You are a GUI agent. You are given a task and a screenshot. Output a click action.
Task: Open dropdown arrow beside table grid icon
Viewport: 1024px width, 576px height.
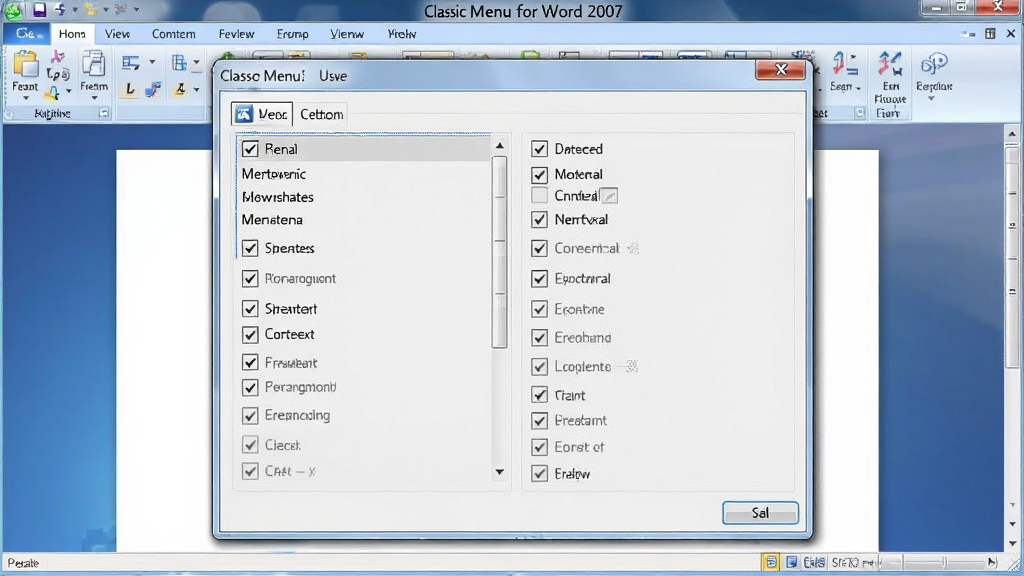coord(196,63)
